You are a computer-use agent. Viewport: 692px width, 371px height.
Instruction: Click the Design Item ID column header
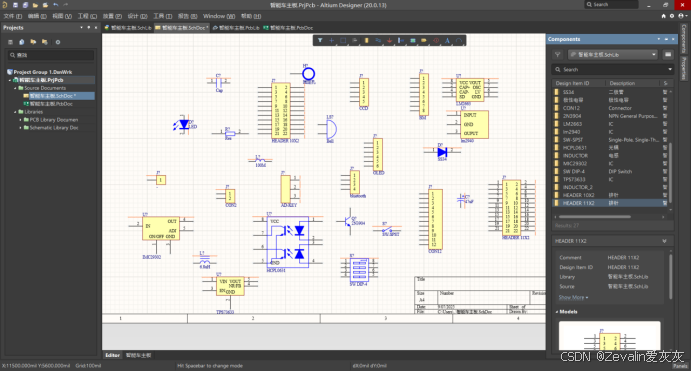572,83
